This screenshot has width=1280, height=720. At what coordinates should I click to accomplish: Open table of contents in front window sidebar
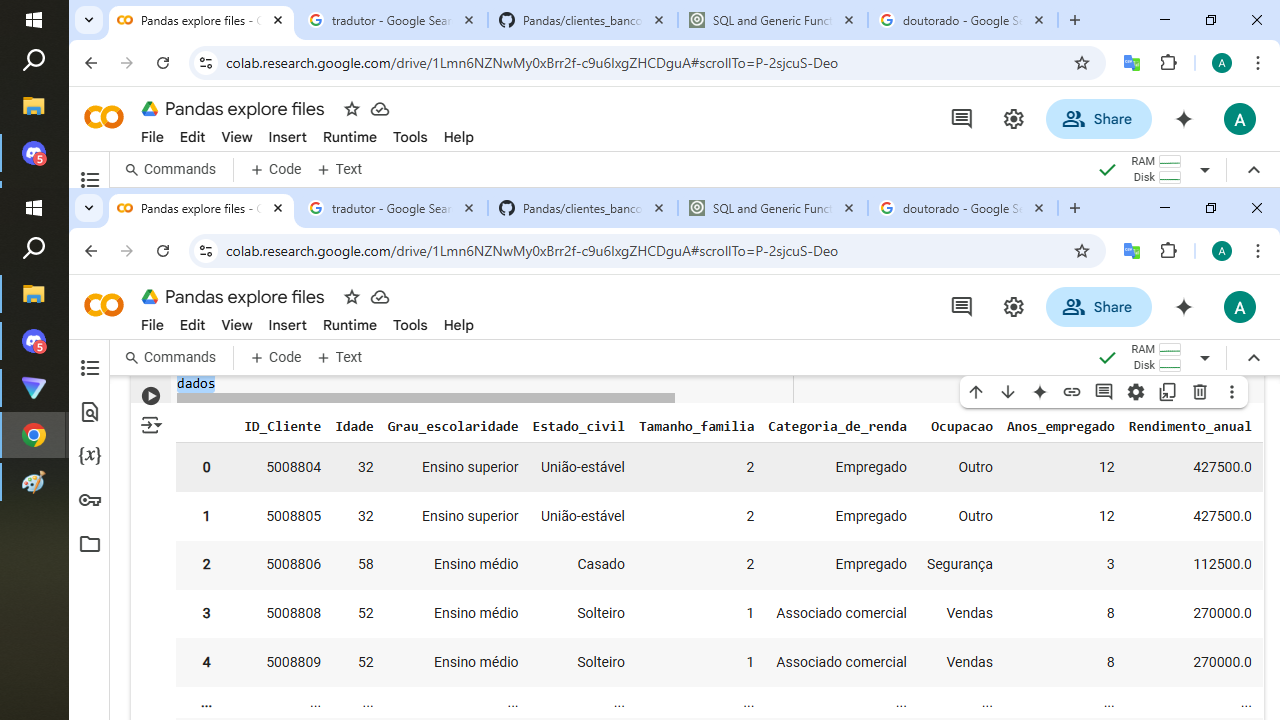(x=90, y=368)
